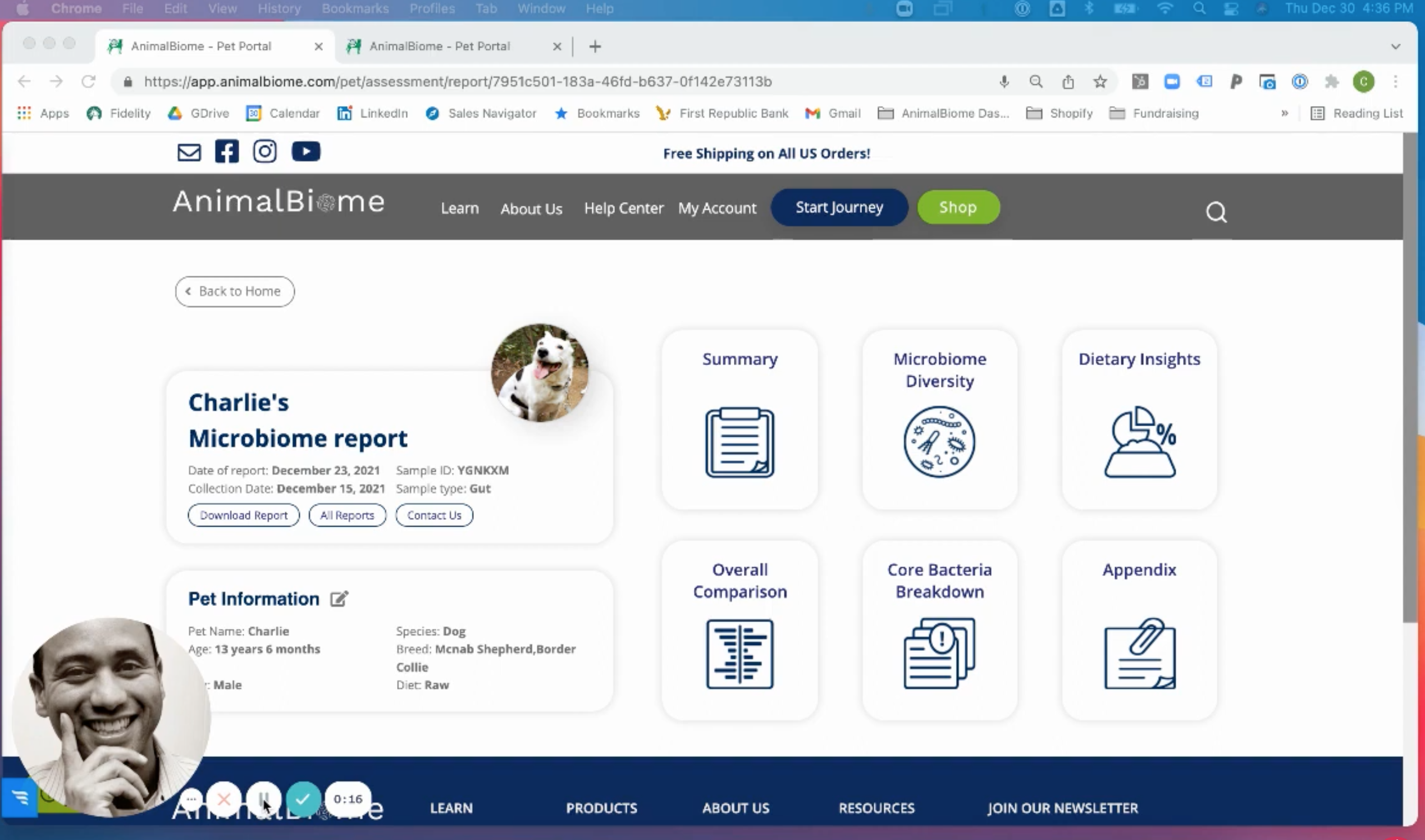Open the History menu in the menu bar
1425x840 pixels.
point(279,8)
